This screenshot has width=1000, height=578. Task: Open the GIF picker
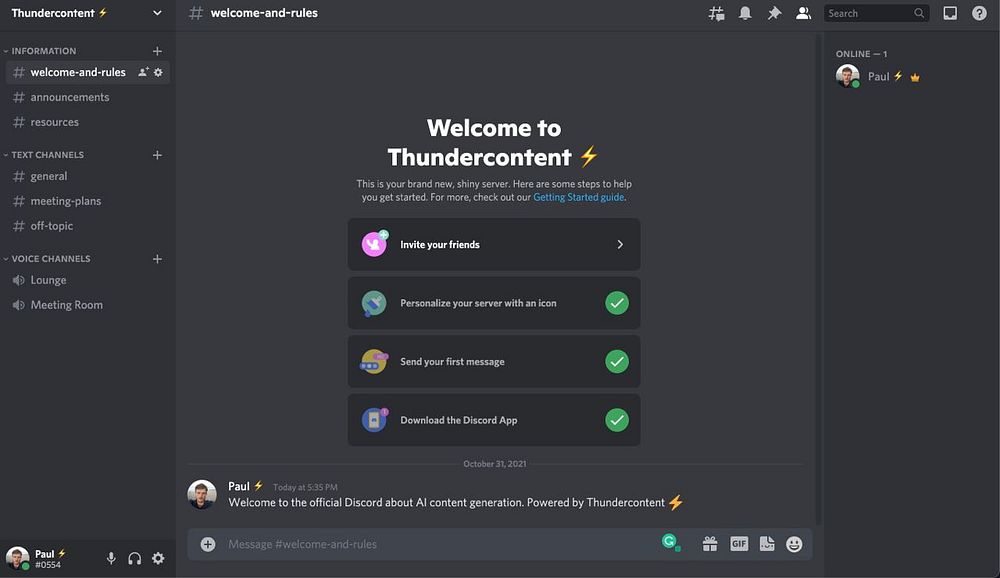coord(739,544)
